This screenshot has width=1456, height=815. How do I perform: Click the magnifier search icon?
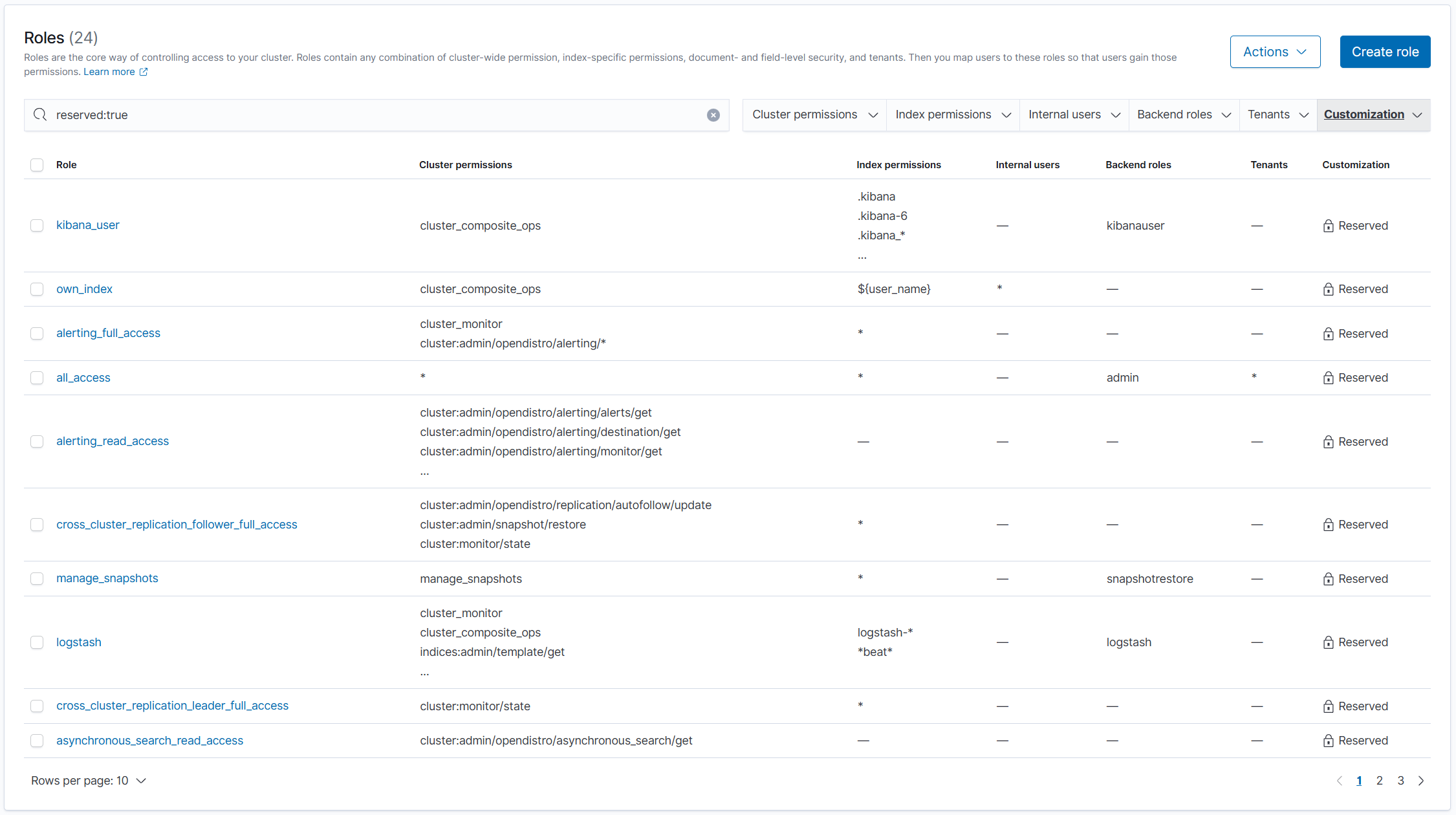pos(40,115)
